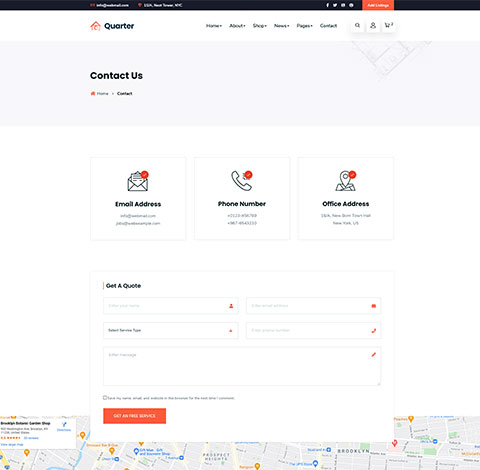The width and height of the screenshot is (480, 470).
Task: Open the Shop menu
Action: (259, 26)
